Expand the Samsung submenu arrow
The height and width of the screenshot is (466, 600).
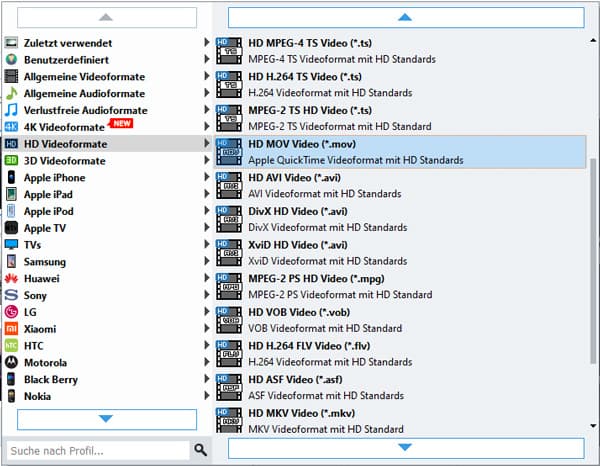click(x=207, y=261)
